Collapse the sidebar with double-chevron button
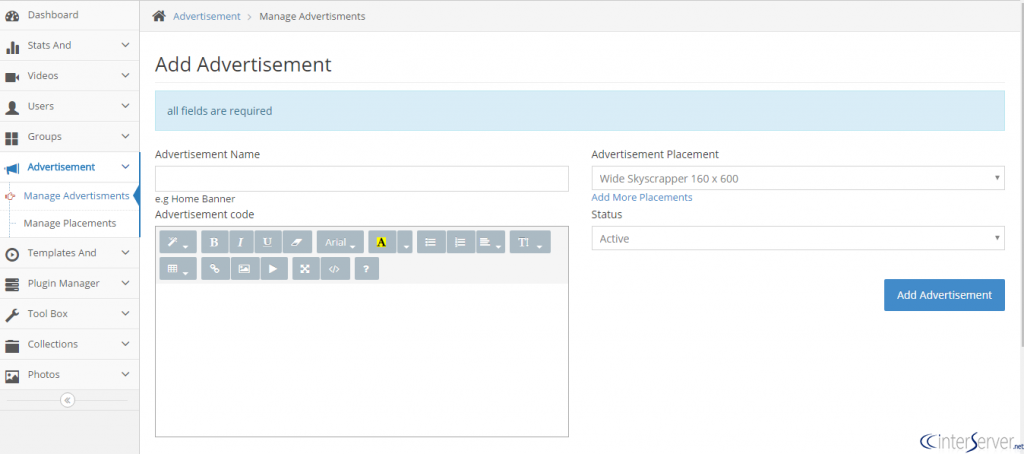The height and width of the screenshot is (454, 1024). [67, 400]
